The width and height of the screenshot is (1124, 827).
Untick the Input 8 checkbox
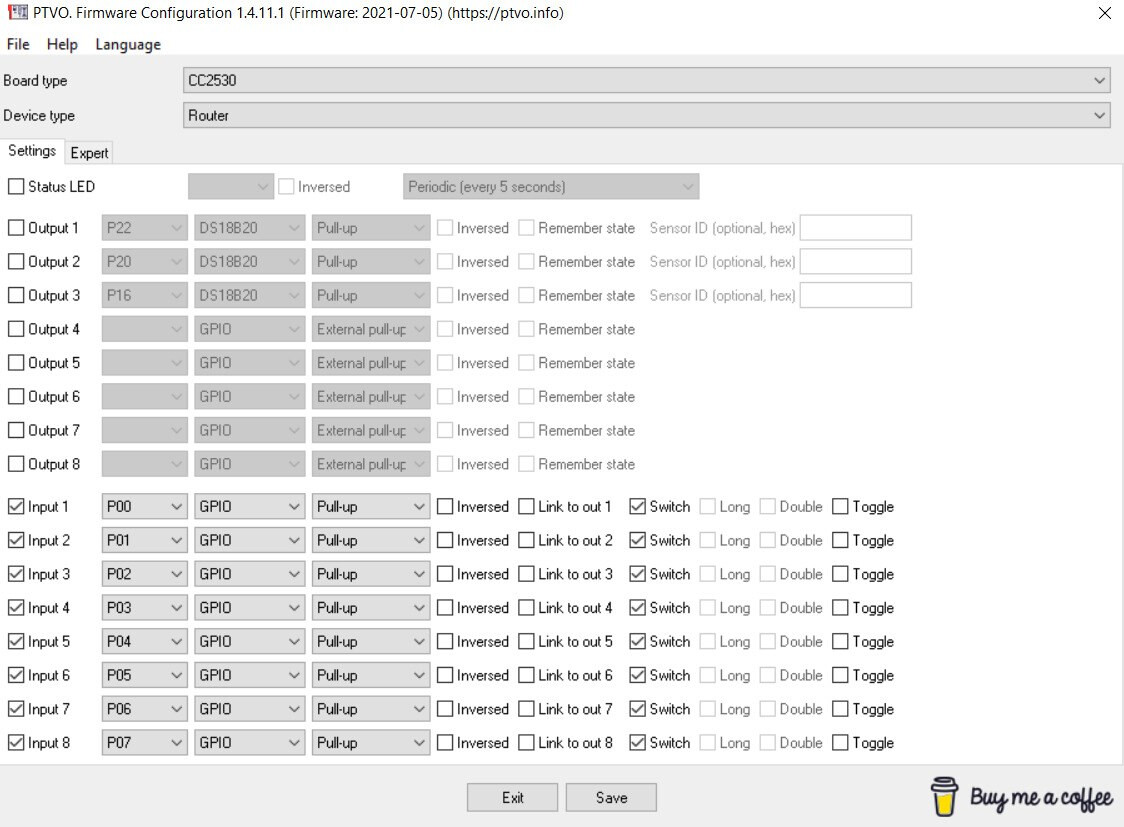pos(16,742)
